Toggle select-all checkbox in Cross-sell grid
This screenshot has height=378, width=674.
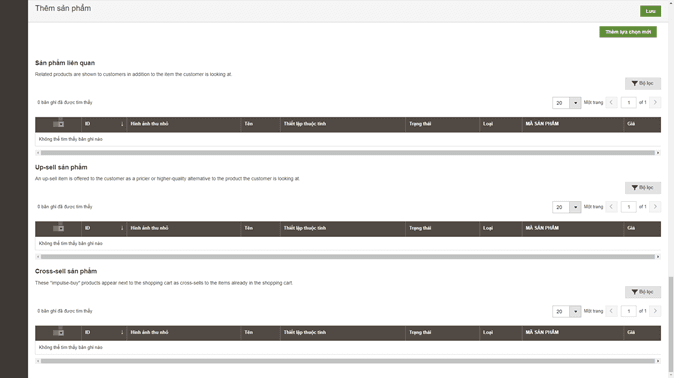pyautogui.click(x=58, y=332)
